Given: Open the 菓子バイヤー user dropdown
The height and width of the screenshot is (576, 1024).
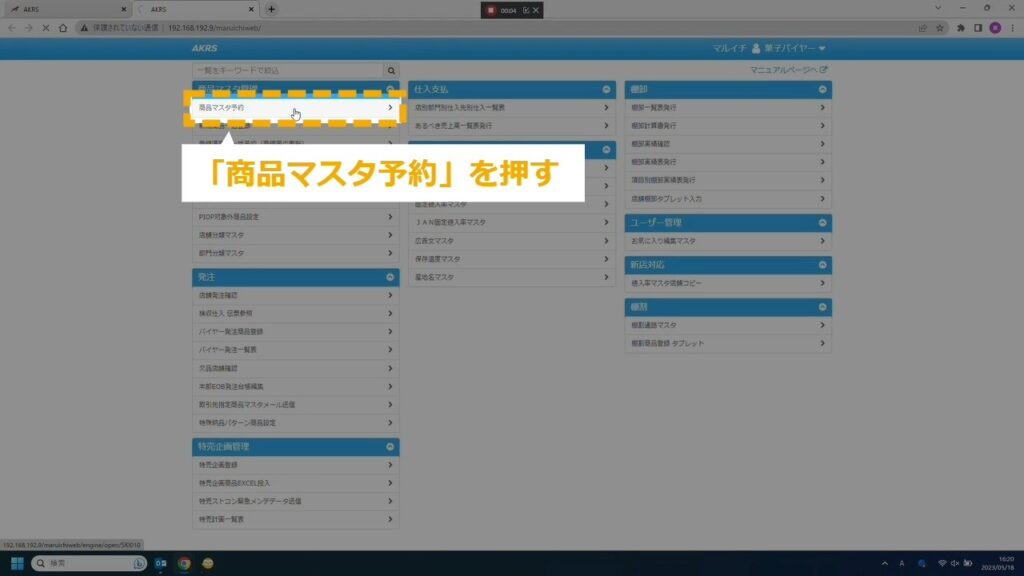Looking at the screenshot, I should pyautogui.click(x=788, y=48).
